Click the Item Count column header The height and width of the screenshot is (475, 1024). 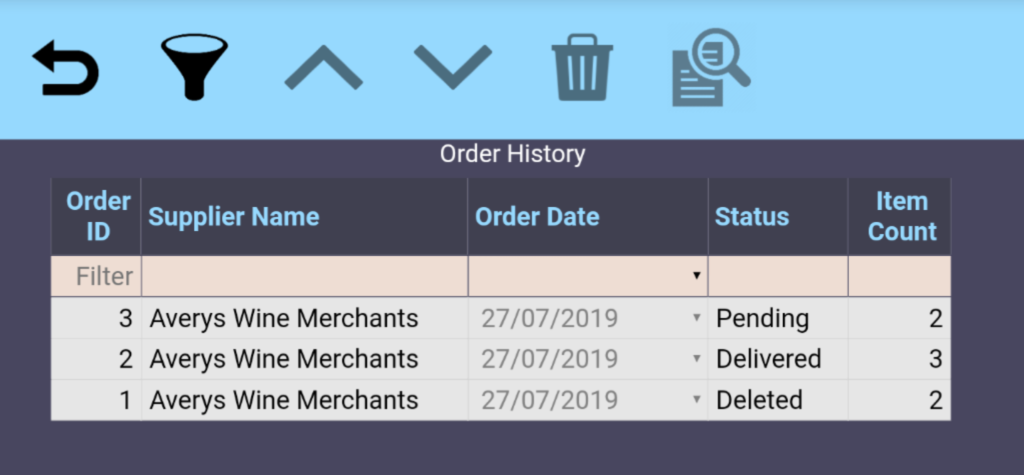point(901,217)
